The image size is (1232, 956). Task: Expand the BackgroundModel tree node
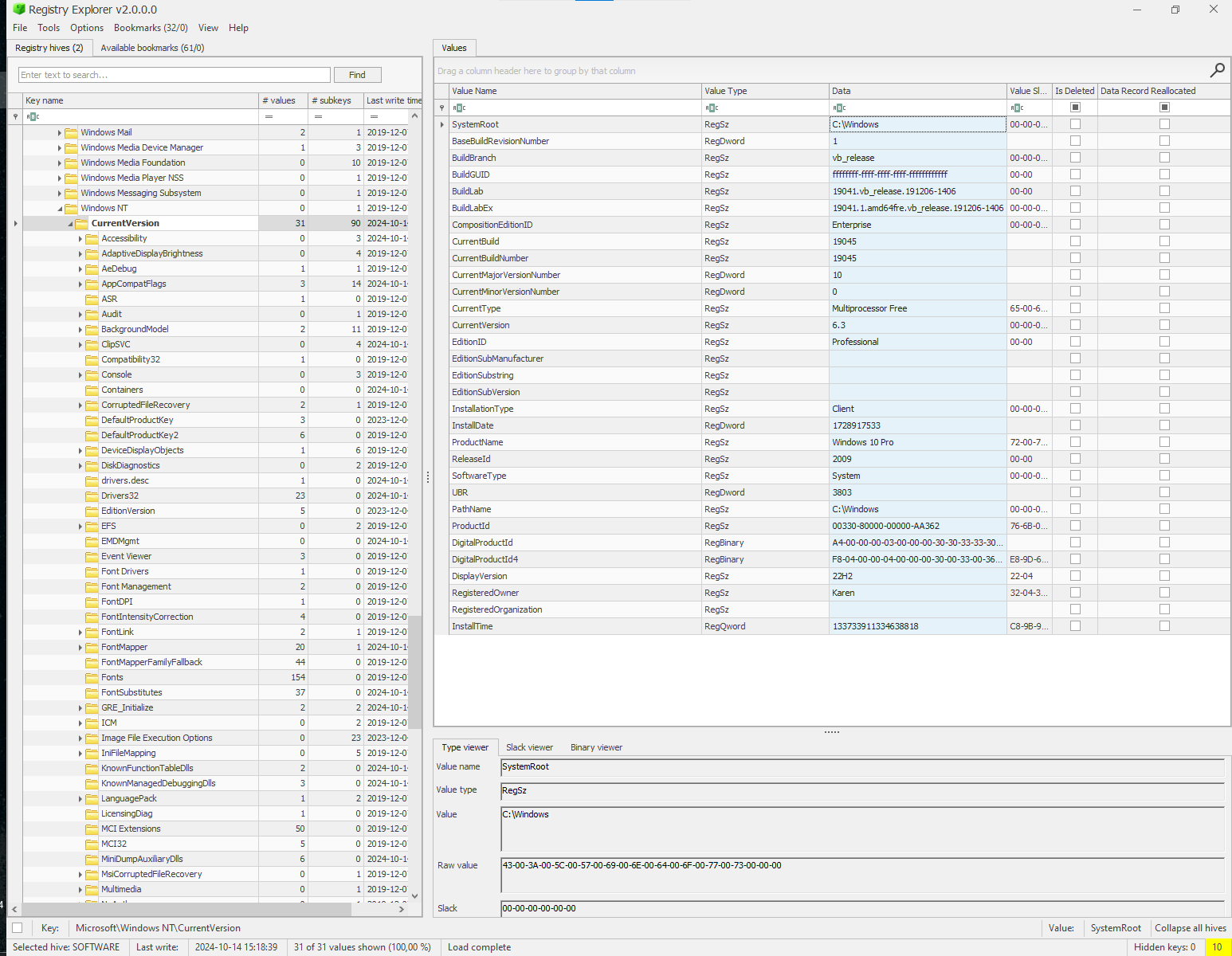80,330
